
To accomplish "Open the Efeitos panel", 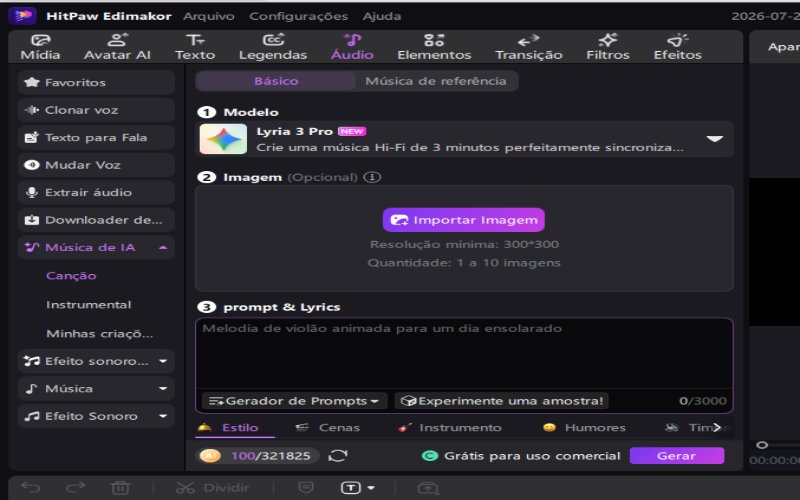I will coord(678,47).
